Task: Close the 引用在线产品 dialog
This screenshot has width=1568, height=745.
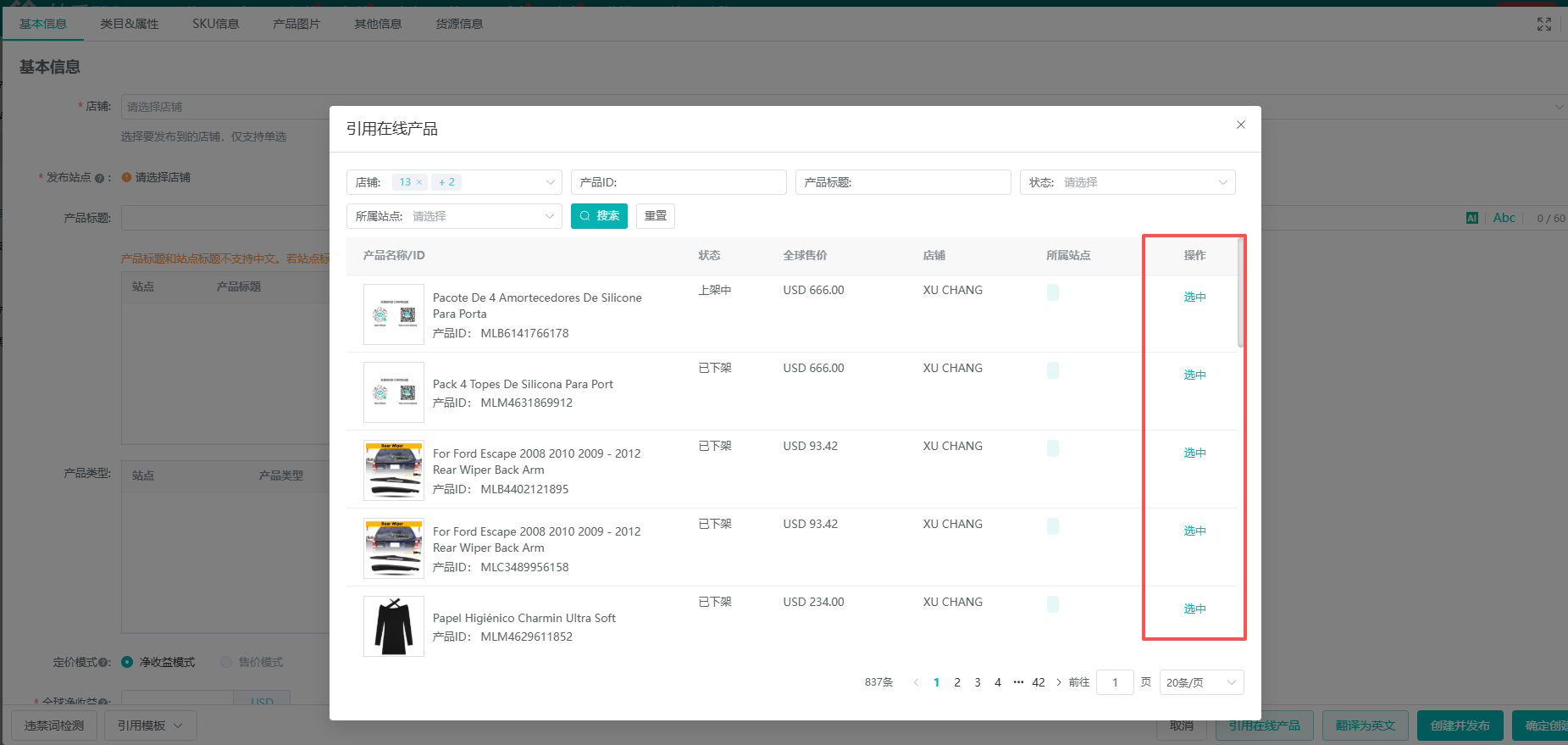Action: (x=1240, y=125)
